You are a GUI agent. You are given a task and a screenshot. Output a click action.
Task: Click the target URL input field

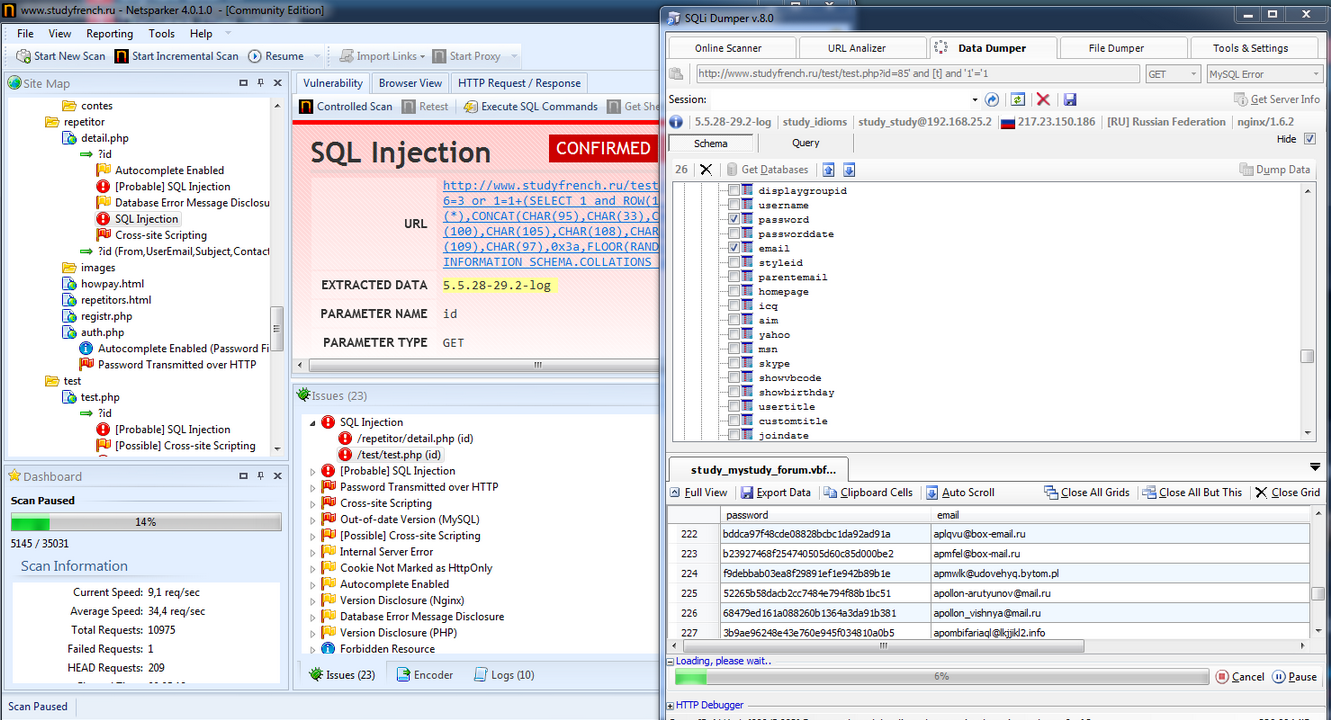pos(917,74)
